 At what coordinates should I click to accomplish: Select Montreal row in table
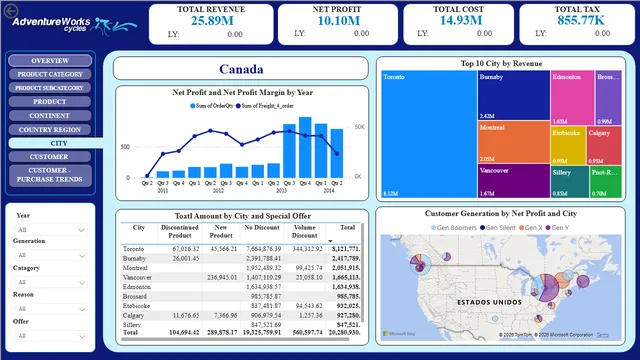click(x=240, y=268)
